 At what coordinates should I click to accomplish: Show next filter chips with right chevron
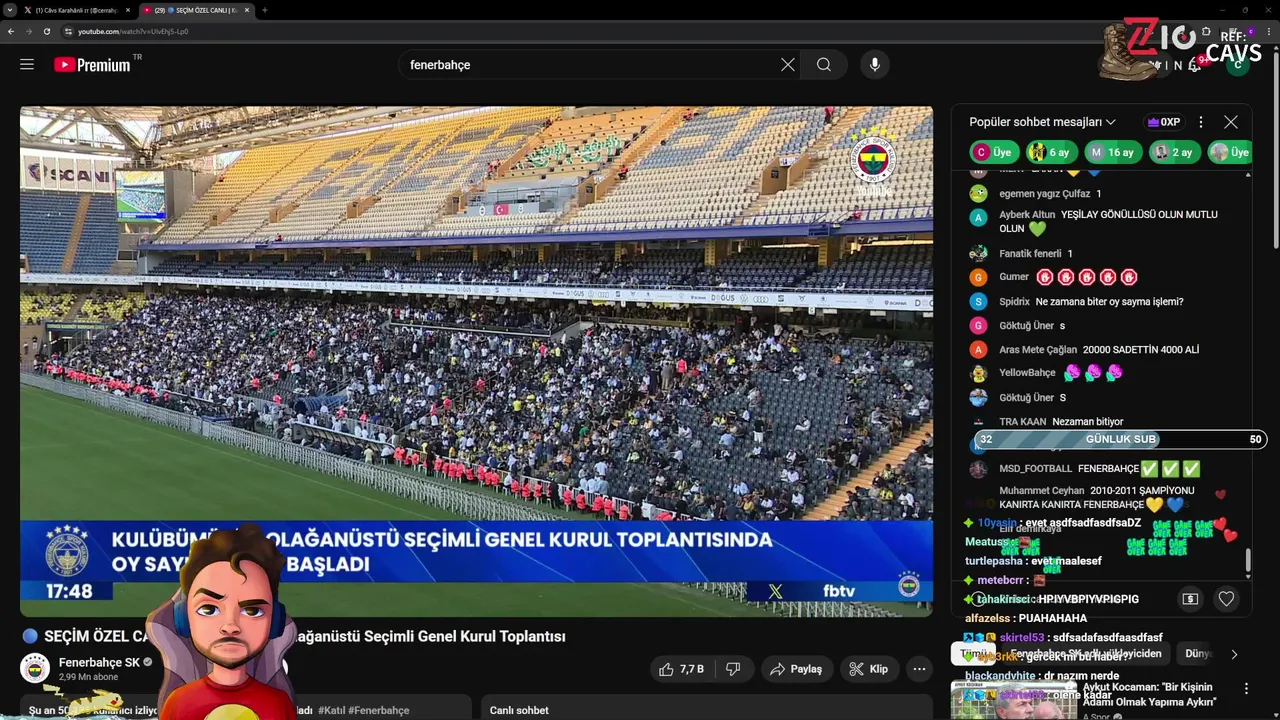pyautogui.click(x=1234, y=654)
